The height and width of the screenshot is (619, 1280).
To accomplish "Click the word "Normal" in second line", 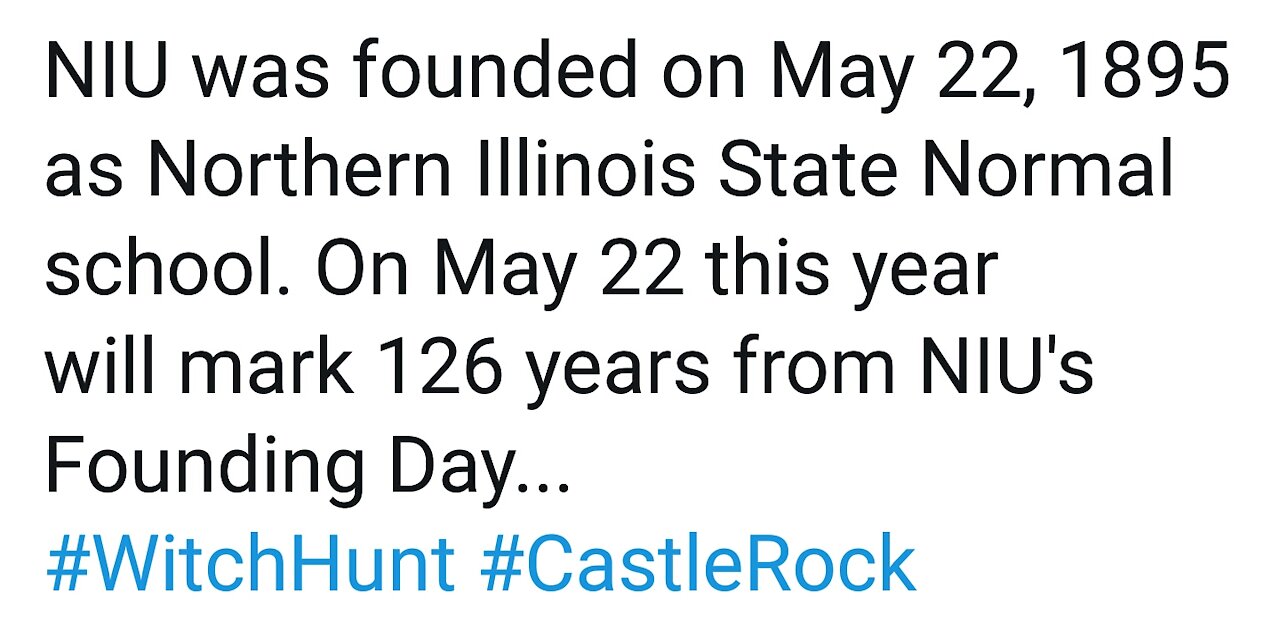I will coord(1047,172).
